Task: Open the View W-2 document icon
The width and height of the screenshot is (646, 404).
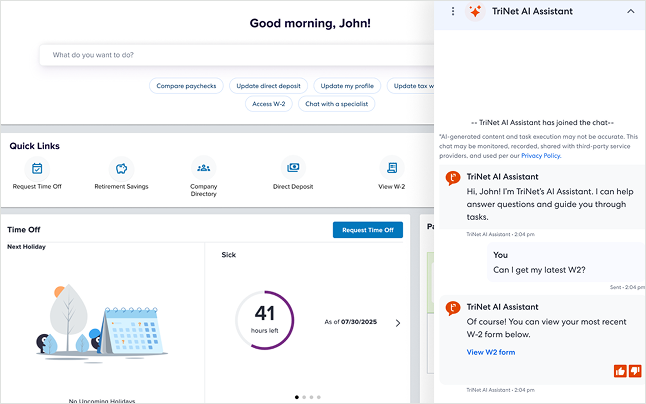Action: [392, 168]
